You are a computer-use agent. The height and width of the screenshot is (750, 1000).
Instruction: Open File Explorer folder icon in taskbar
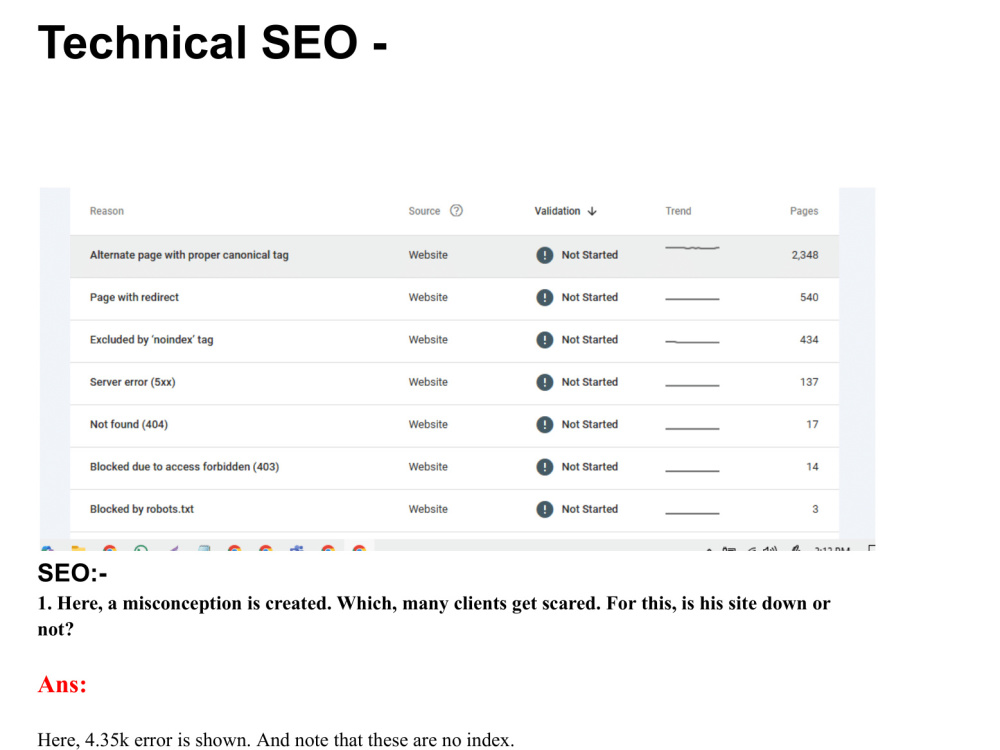pos(78,548)
